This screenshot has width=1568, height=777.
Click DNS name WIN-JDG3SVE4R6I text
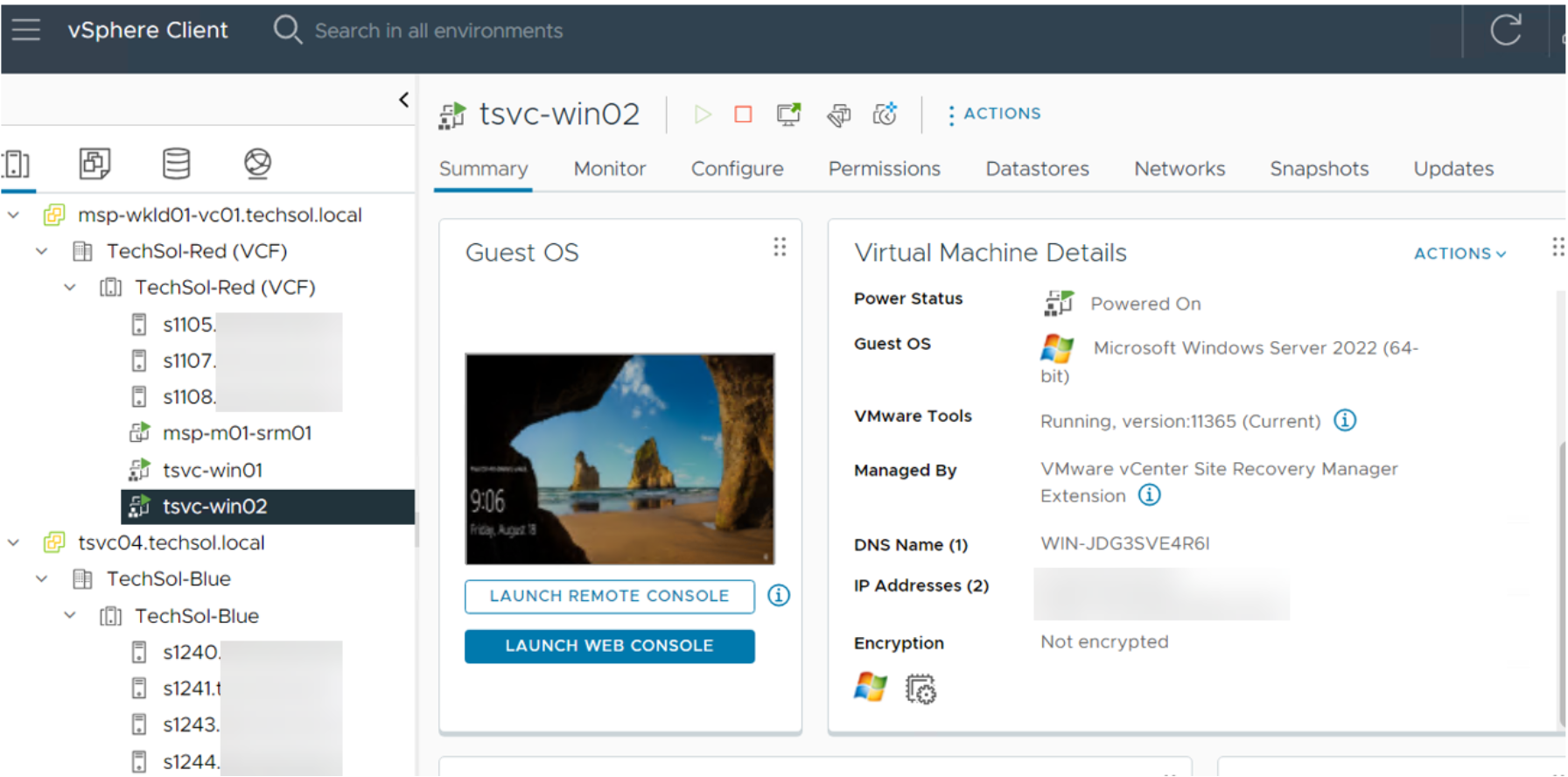pos(1124,544)
